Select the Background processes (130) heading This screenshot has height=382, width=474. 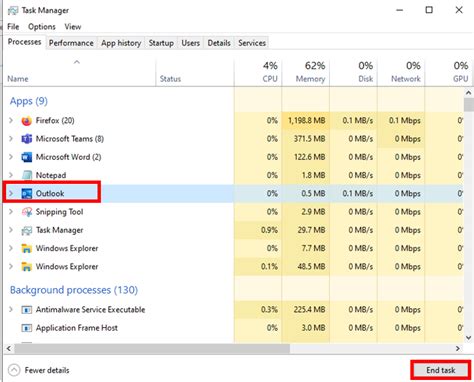pos(74,290)
